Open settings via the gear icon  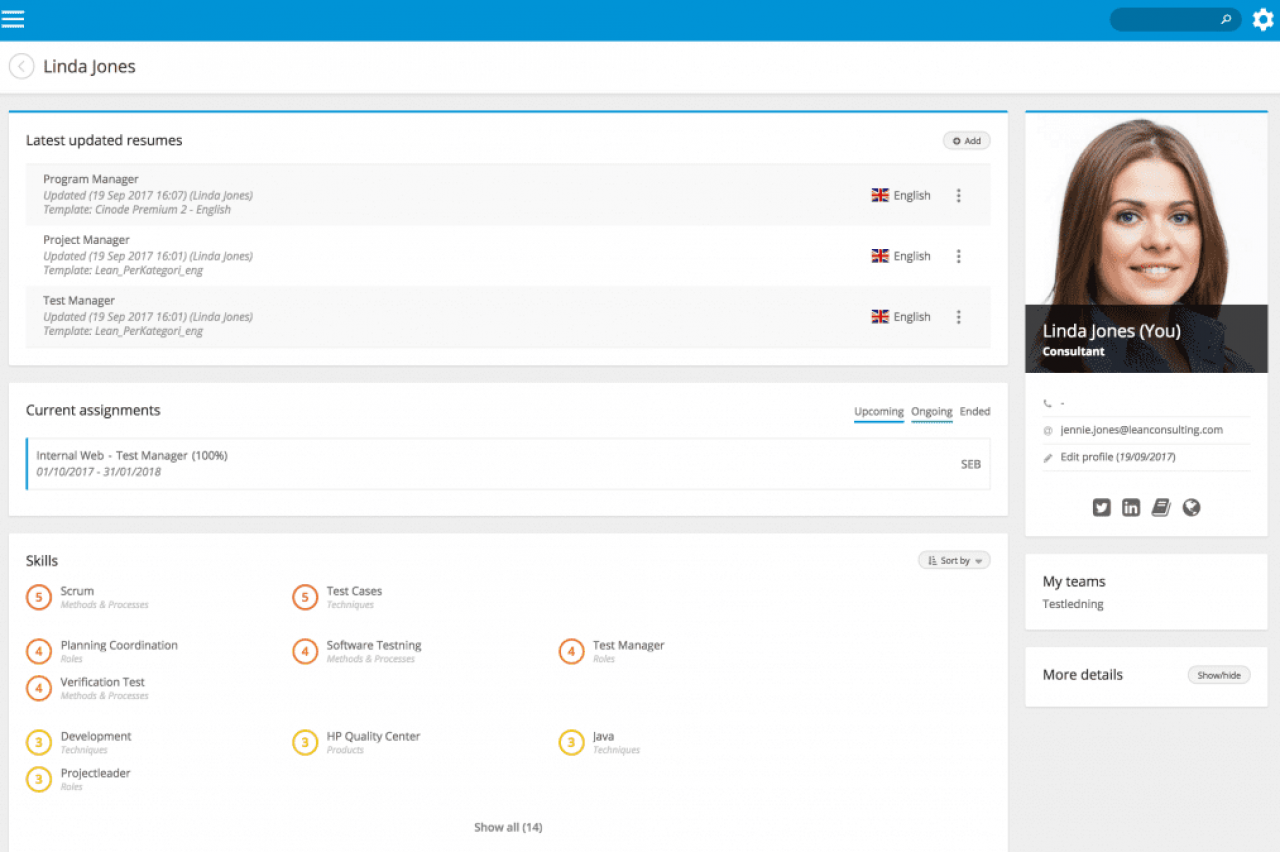point(1263,19)
